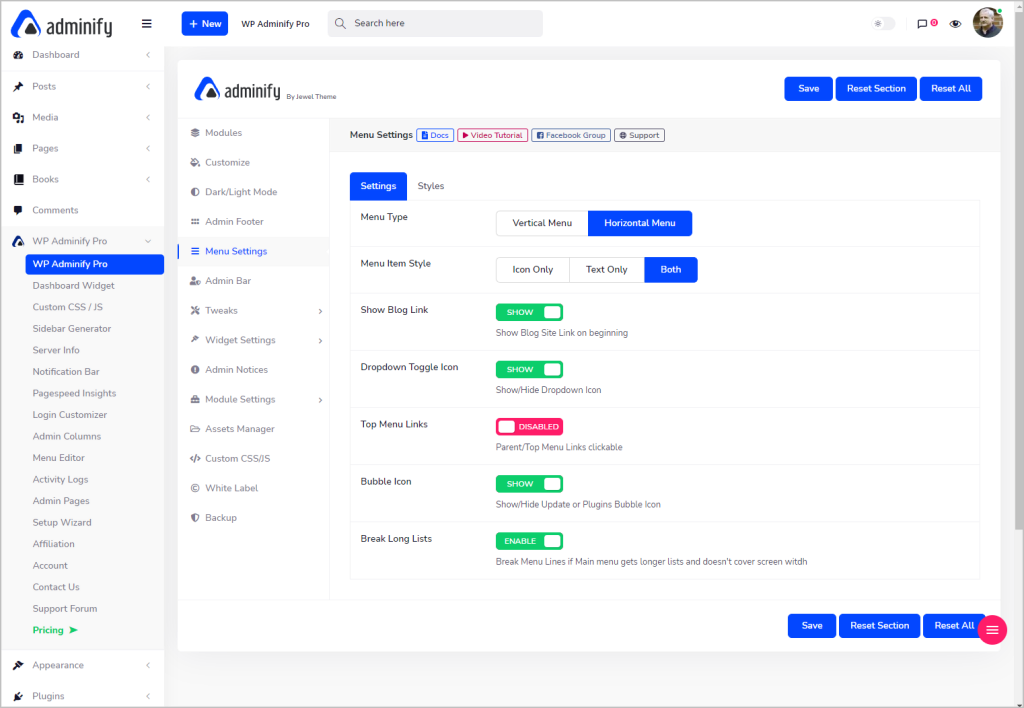Click the eye preview icon in the header

(955, 24)
